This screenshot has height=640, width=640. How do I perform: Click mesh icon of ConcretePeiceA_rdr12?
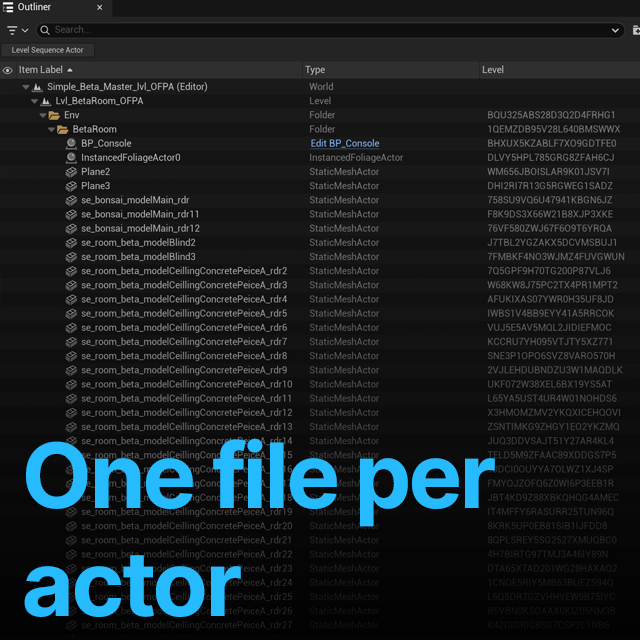click(x=71, y=413)
